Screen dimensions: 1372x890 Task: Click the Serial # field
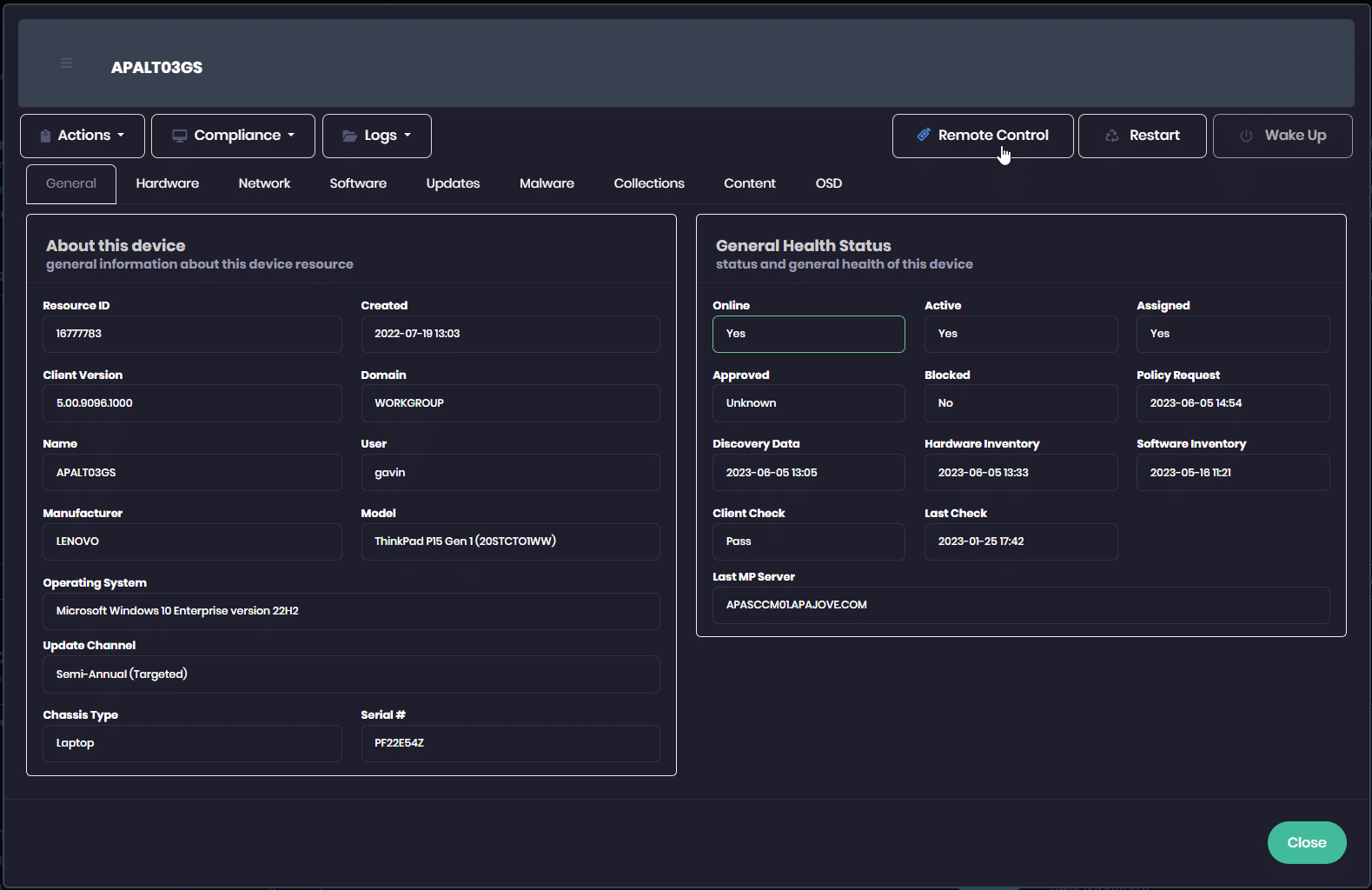(510, 743)
